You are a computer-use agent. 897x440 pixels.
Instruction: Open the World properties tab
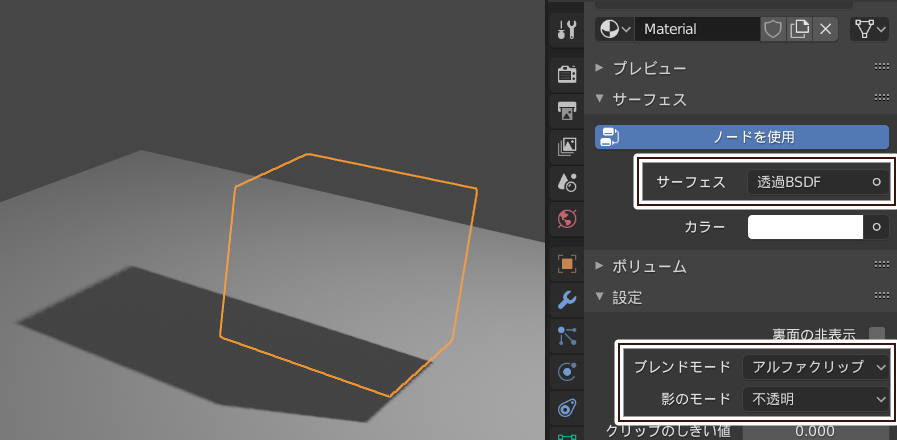coord(566,219)
